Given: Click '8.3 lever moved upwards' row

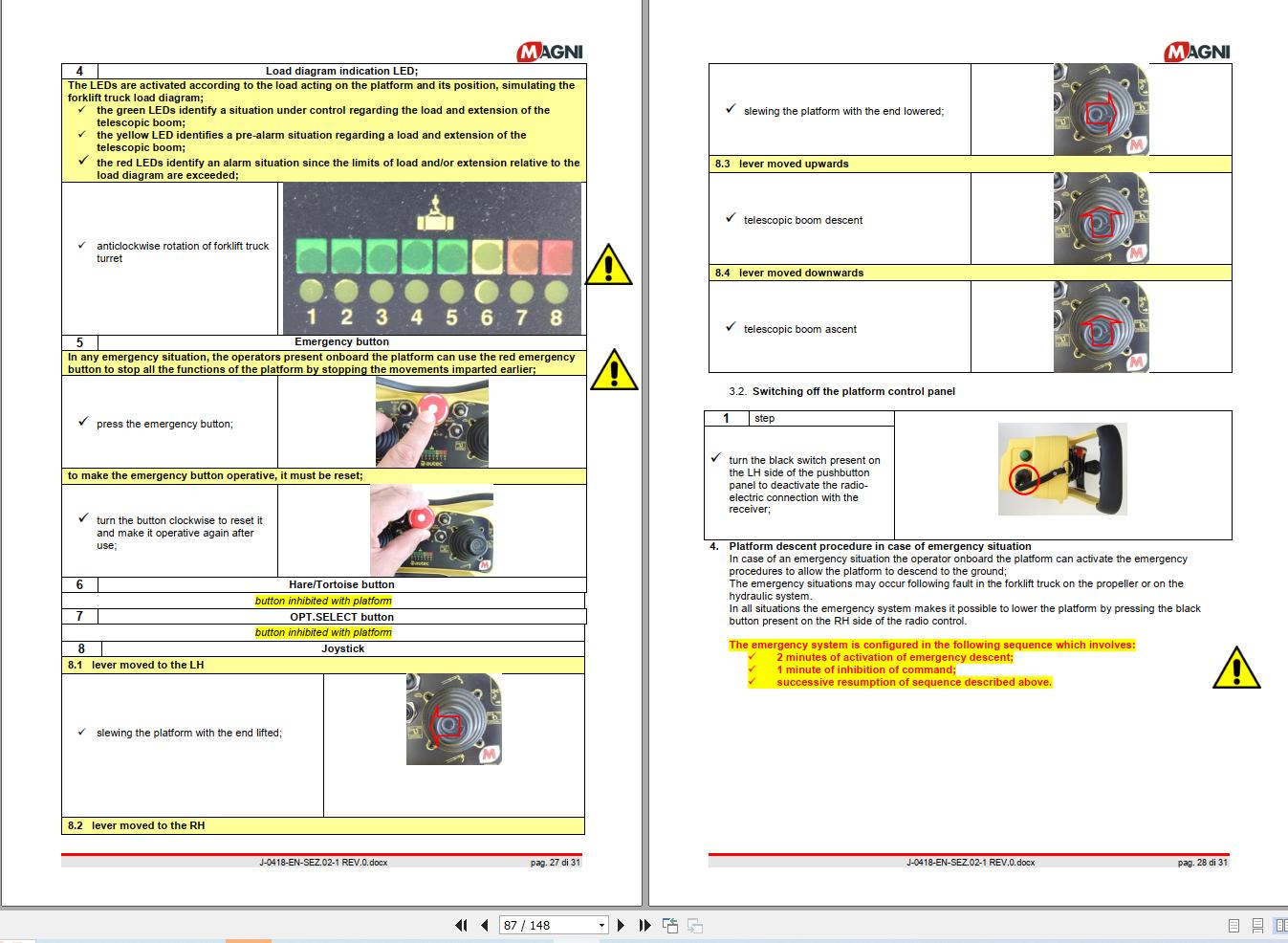Looking at the screenshot, I should [x=970, y=164].
